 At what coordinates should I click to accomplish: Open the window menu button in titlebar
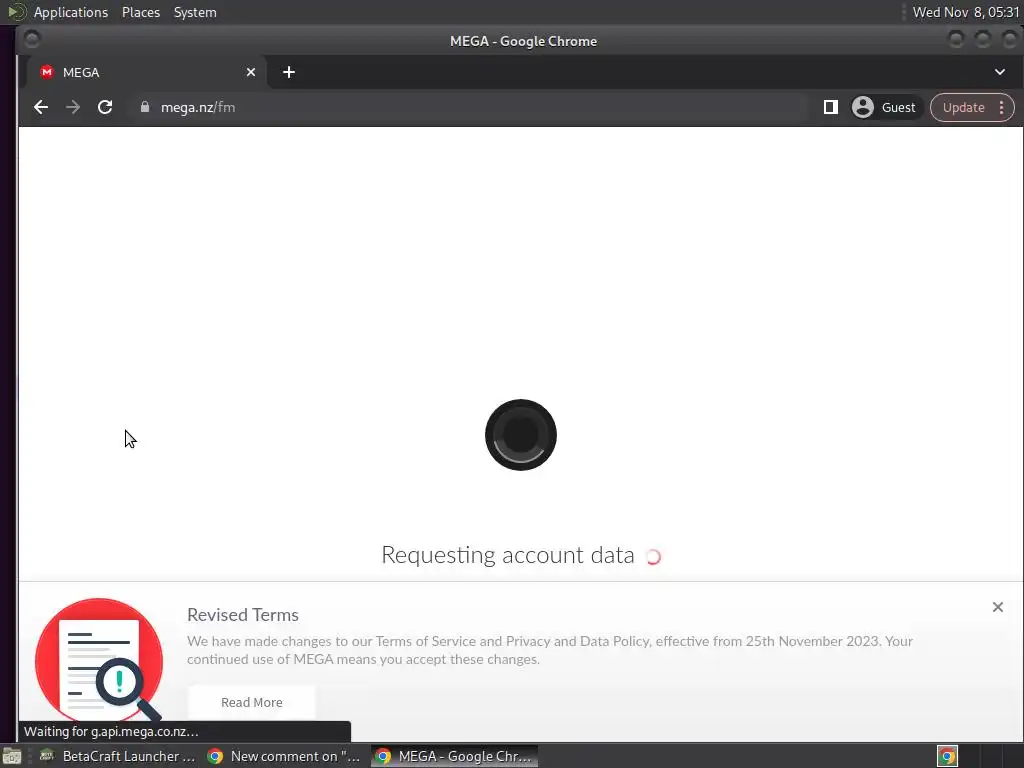31,40
